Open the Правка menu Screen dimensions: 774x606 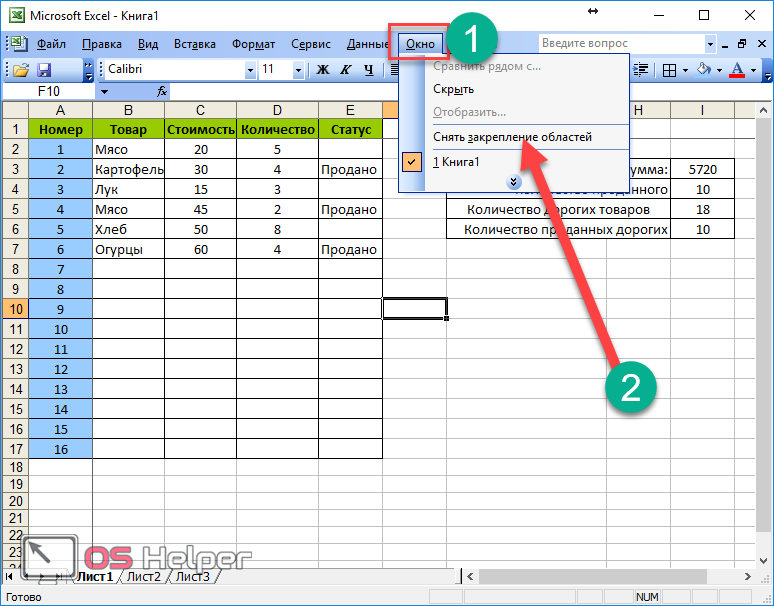102,44
